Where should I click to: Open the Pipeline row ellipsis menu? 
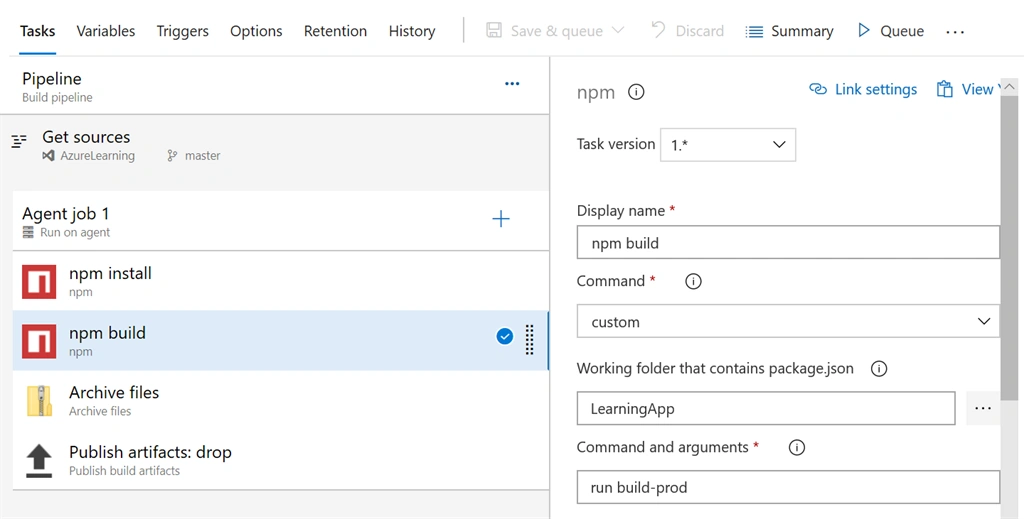[x=512, y=84]
